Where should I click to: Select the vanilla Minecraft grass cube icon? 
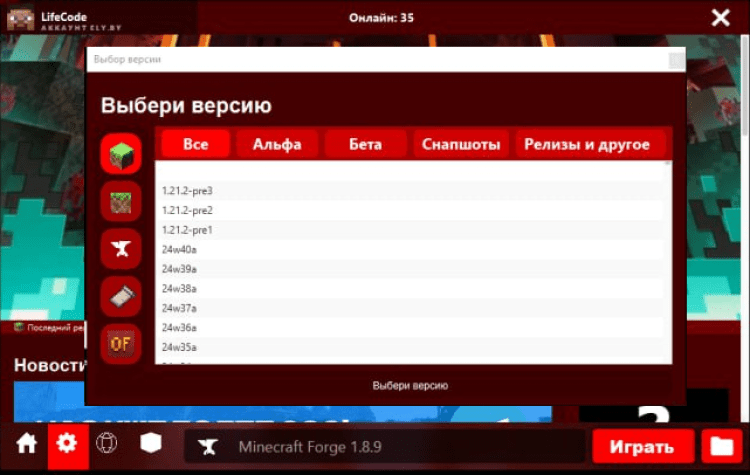(120, 154)
